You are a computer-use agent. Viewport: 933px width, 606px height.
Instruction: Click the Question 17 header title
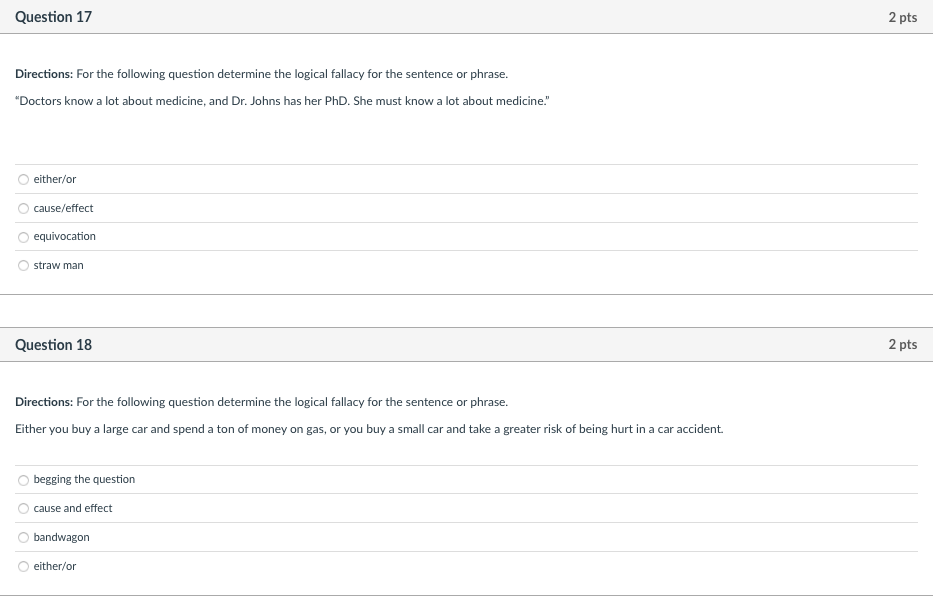point(54,17)
